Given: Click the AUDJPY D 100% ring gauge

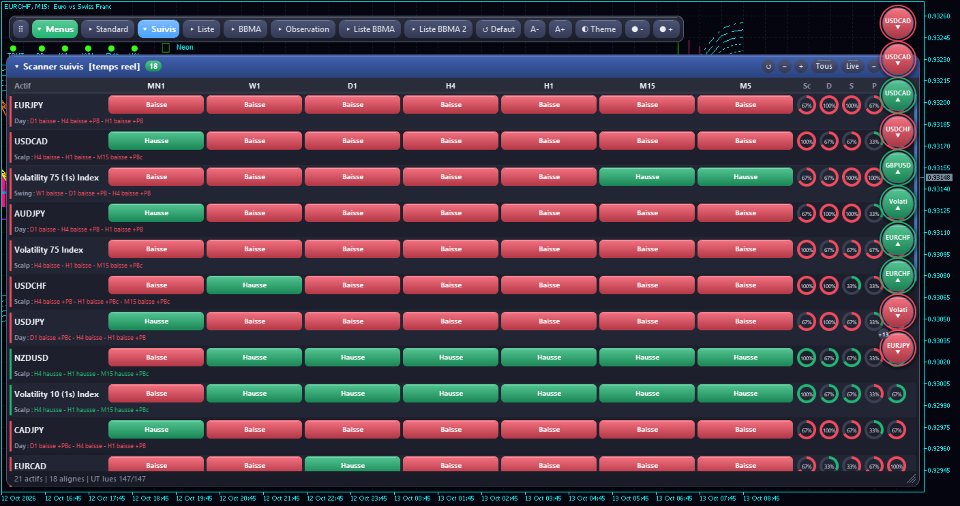Looking at the screenshot, I should (829, 214).
